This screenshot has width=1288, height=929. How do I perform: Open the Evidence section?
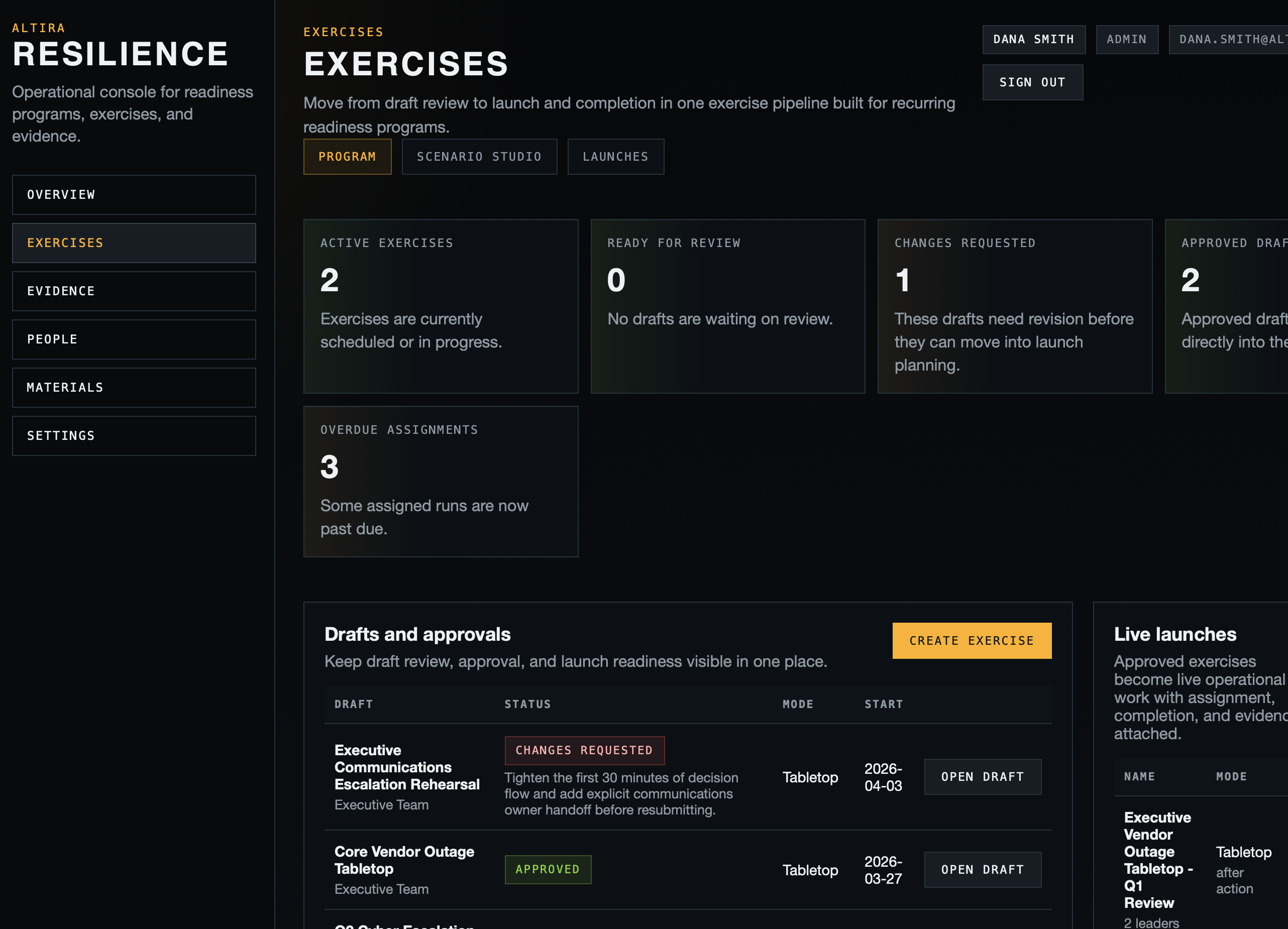pyautogui.click(x=134, y=291)
